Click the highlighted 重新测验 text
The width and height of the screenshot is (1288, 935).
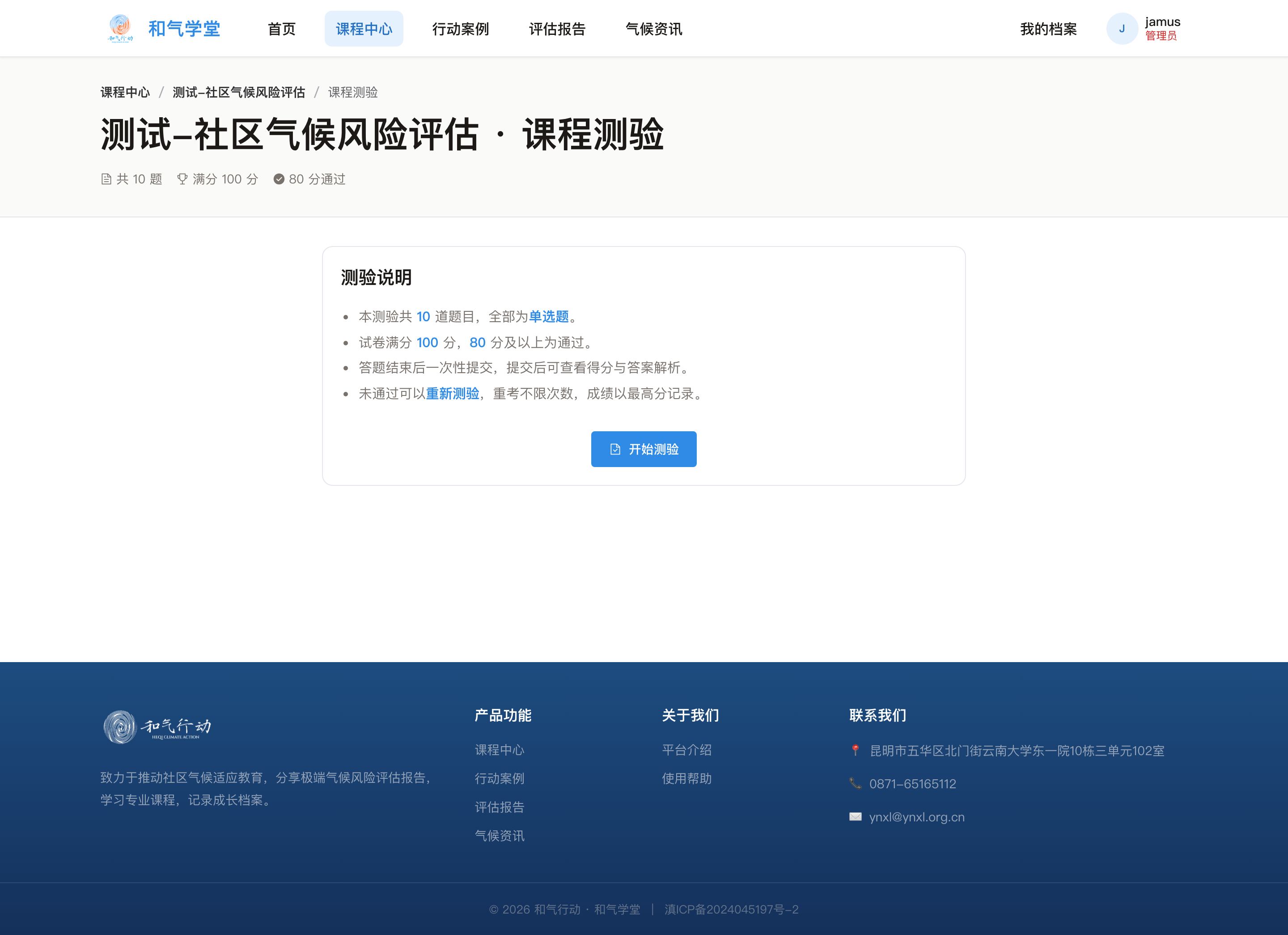tap(453, 394)
